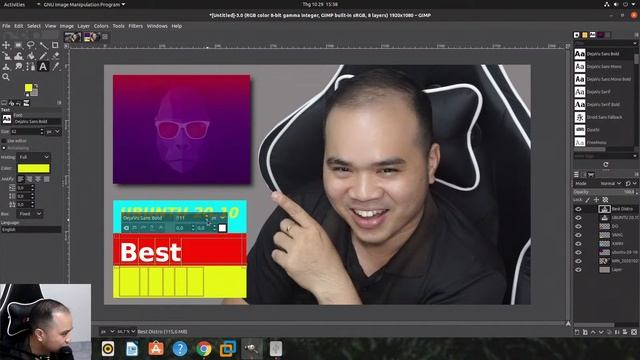Lower the layer with down-arrow icon
Image resolution: width=640 pixels, height=360 pixels.
(601, 332)
